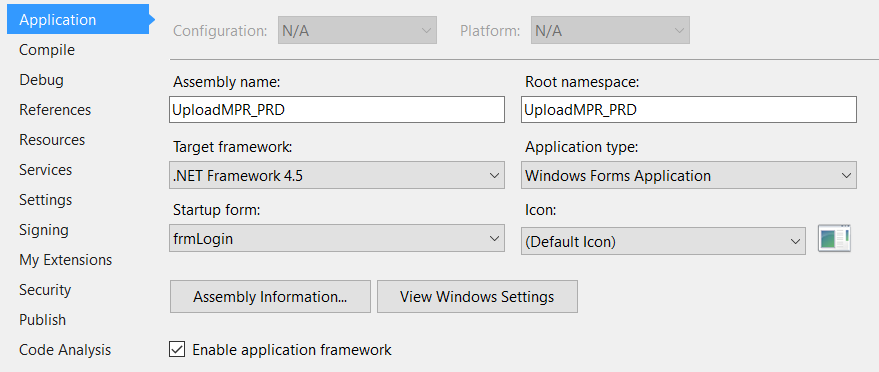Open the Platform dropdown
This screenshot has height=372, width=879.
tap(610, 30)
